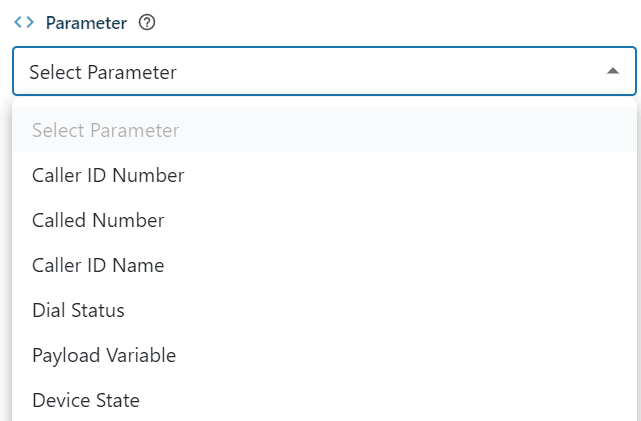Choose the Device State parameter
Viewport: 641px width, 421px height.
click(86, 400)
